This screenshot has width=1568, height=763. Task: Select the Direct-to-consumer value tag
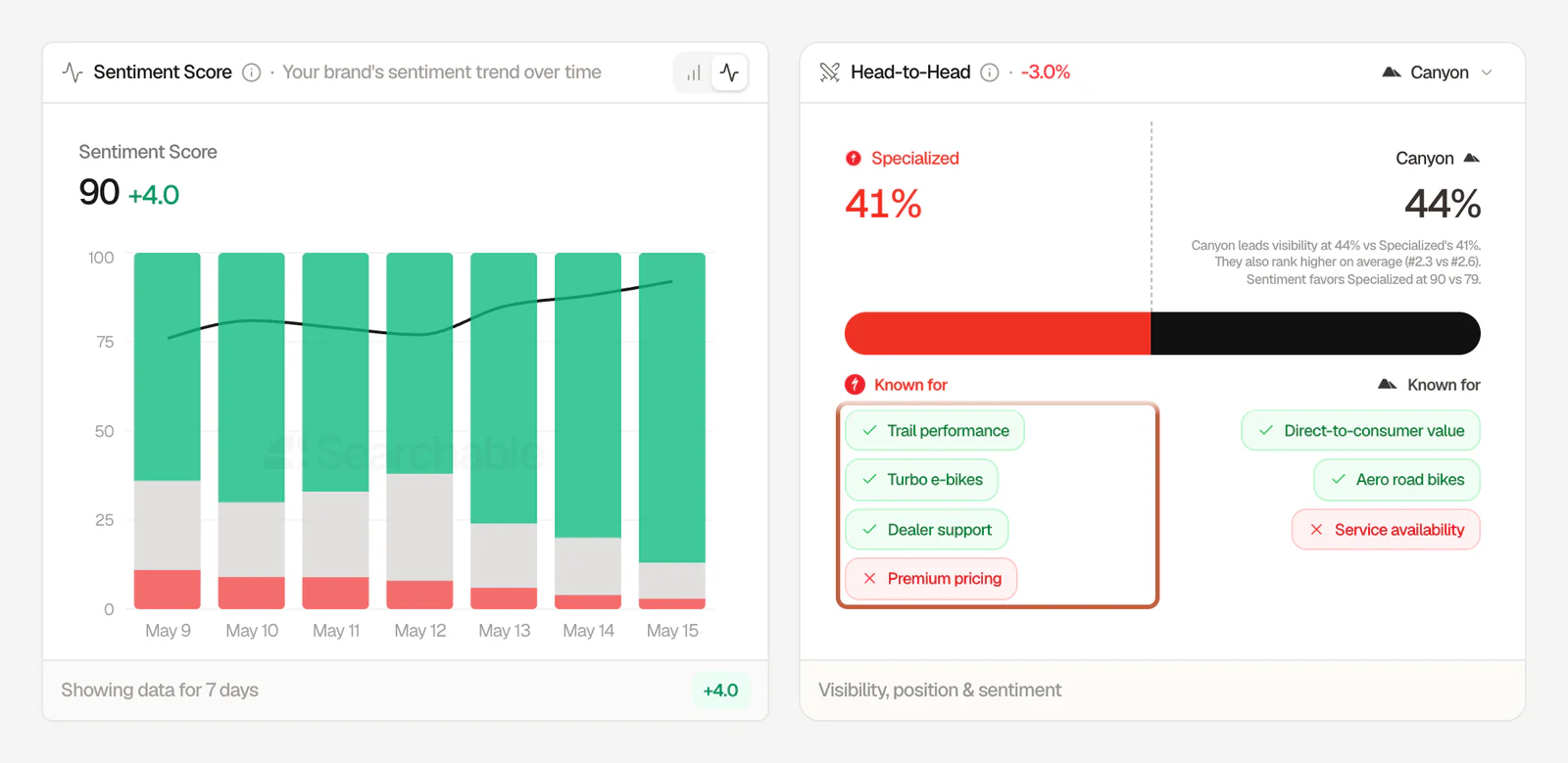pyautogui.click(x=1360, y=431)
